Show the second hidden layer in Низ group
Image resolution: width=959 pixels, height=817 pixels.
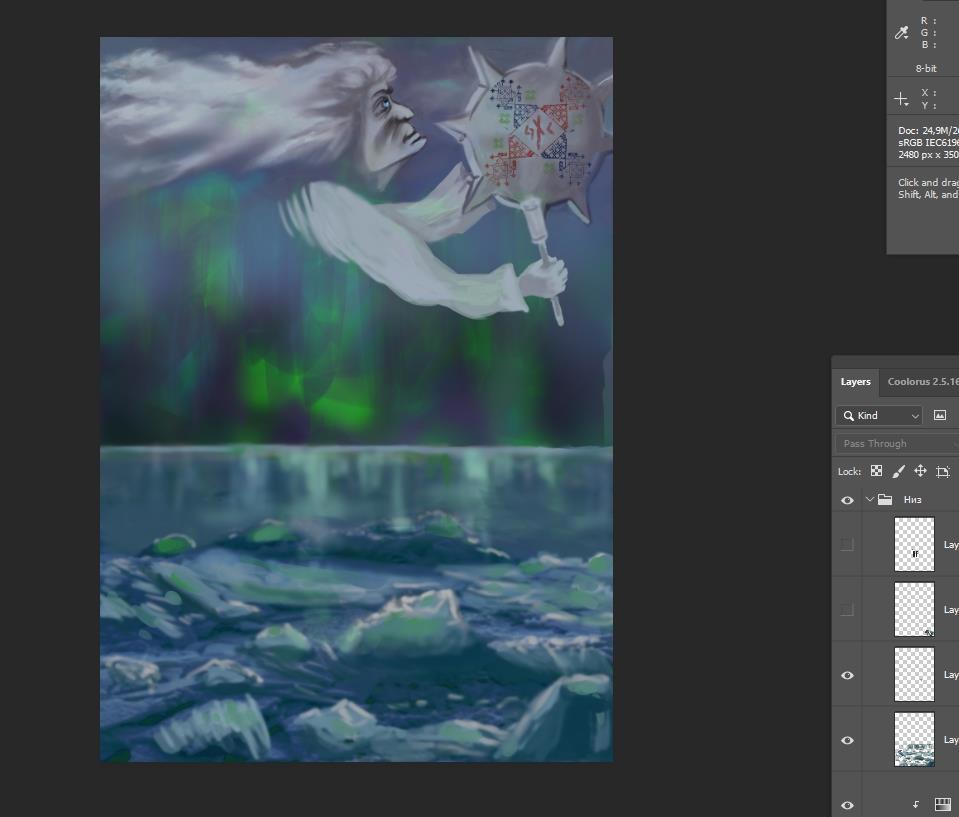[x=847, y=609]
